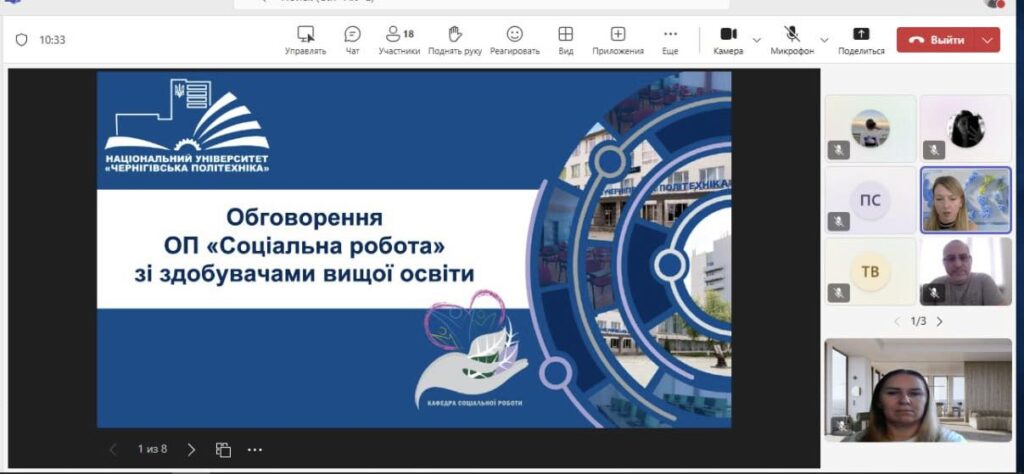This screenshot has height=474, width=1024.
Task: Open the Управлять (Manage) control icon
Action: point(305,35)
